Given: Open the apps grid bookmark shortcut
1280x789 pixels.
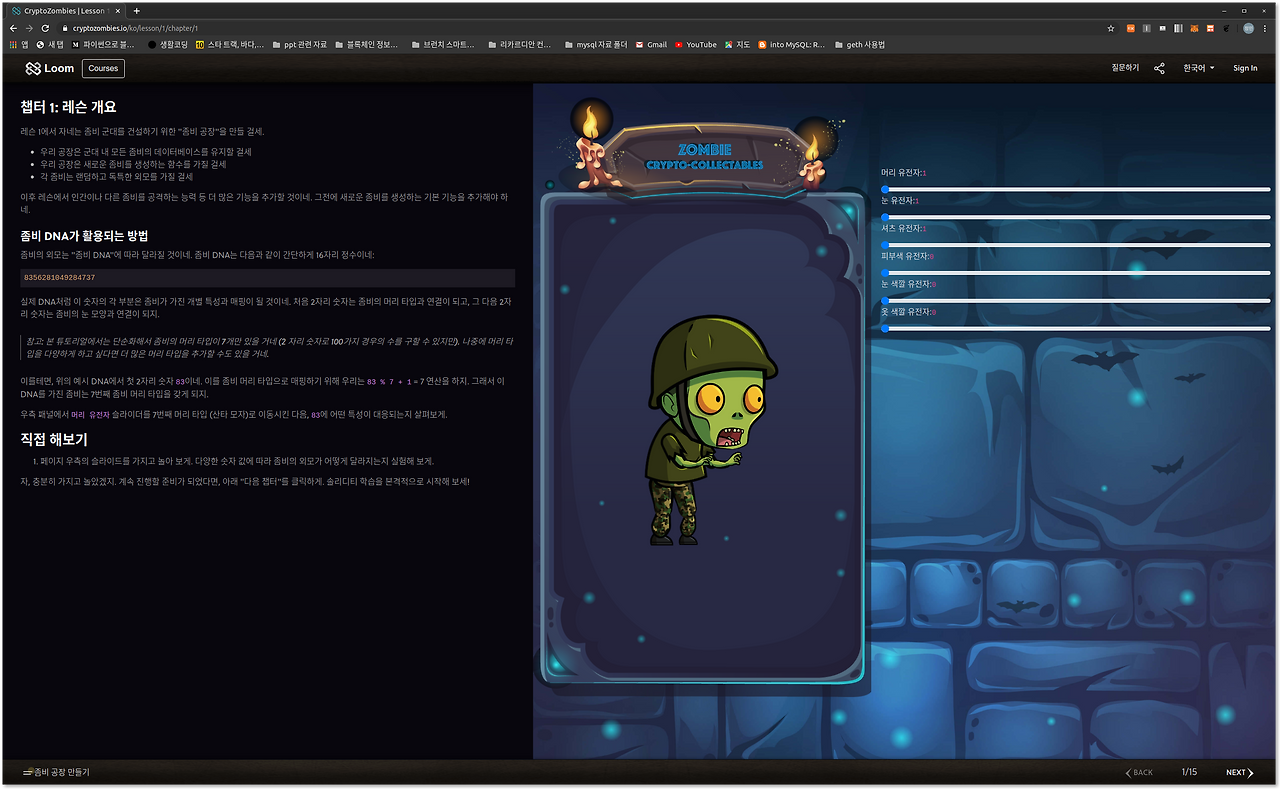Looking at the screenshot, I should point(19,45).
